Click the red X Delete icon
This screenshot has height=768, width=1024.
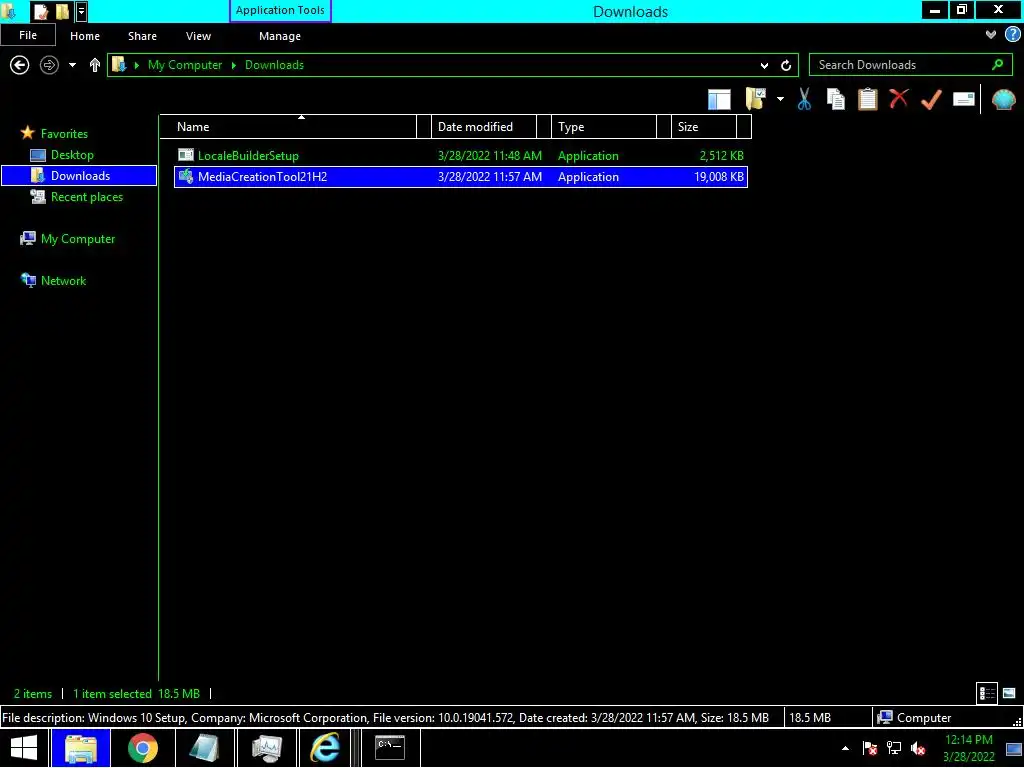(x=899, y=99)
